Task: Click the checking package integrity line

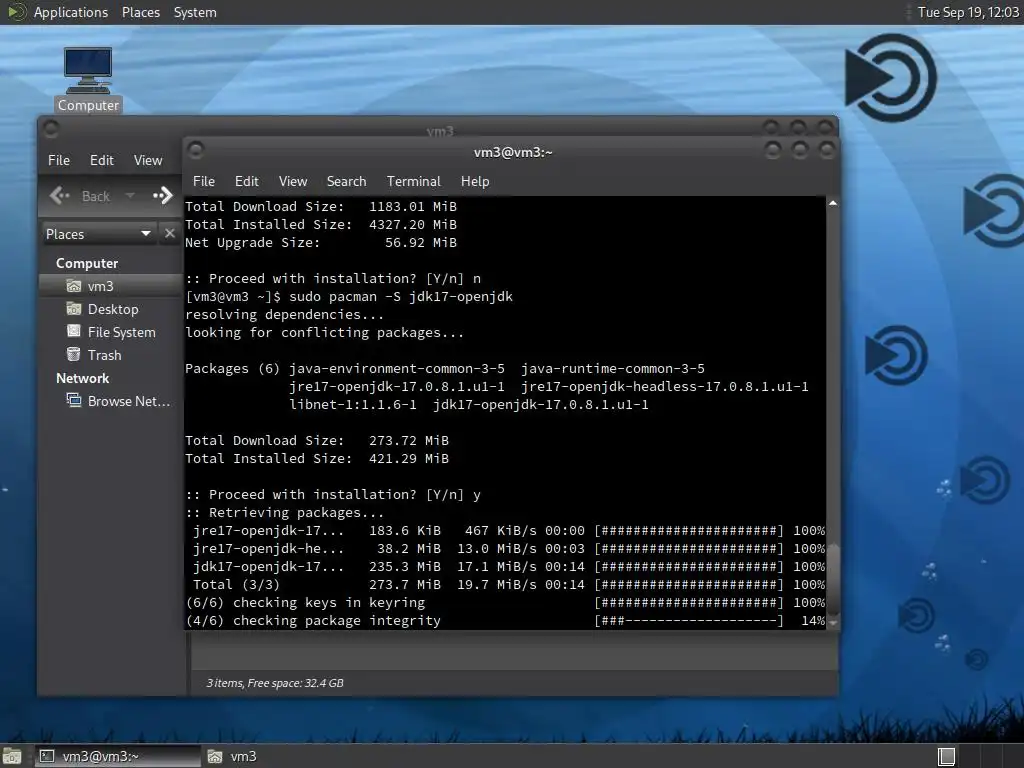Action: point(505,620)
